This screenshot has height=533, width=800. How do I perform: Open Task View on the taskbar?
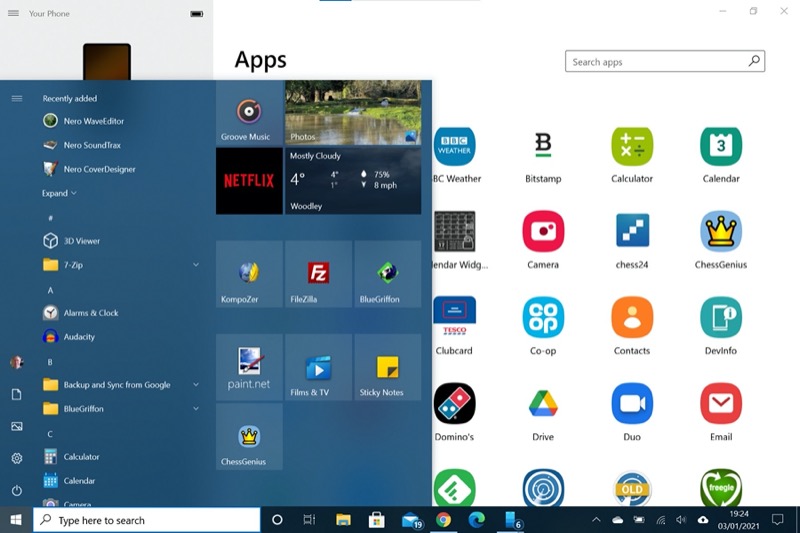[309, 520]
